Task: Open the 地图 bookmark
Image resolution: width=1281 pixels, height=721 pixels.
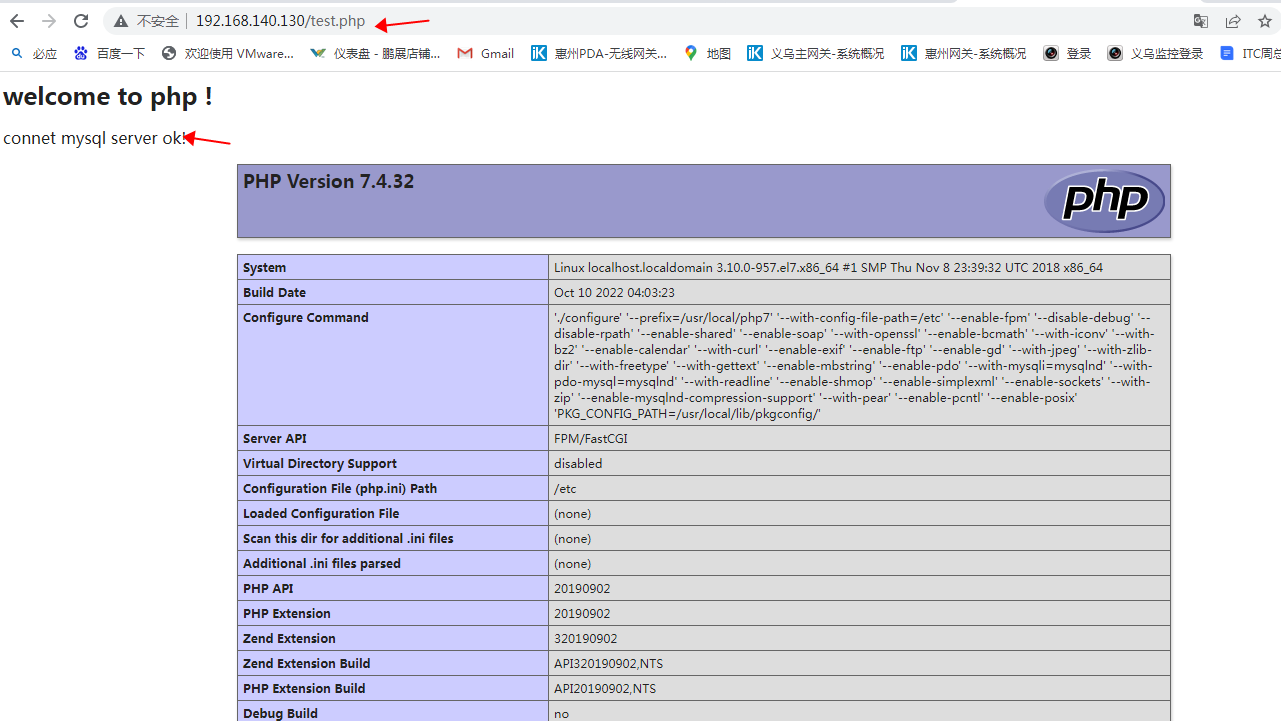Action: [x=707, y=53]
